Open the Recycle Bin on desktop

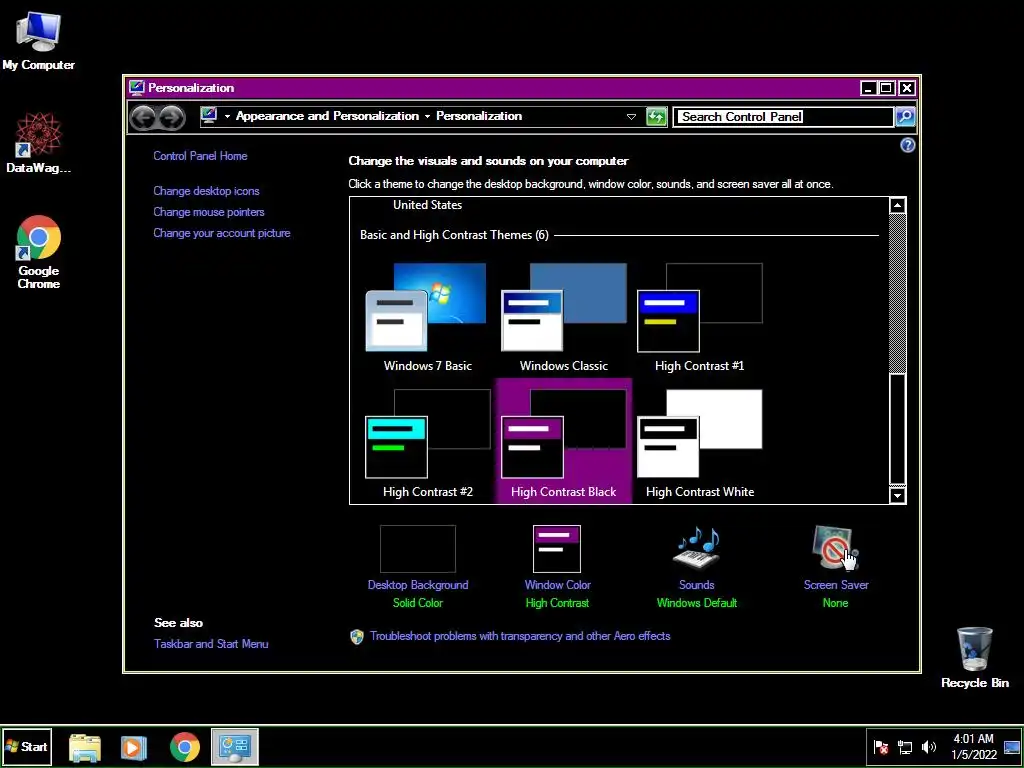[x=974, y=657]
